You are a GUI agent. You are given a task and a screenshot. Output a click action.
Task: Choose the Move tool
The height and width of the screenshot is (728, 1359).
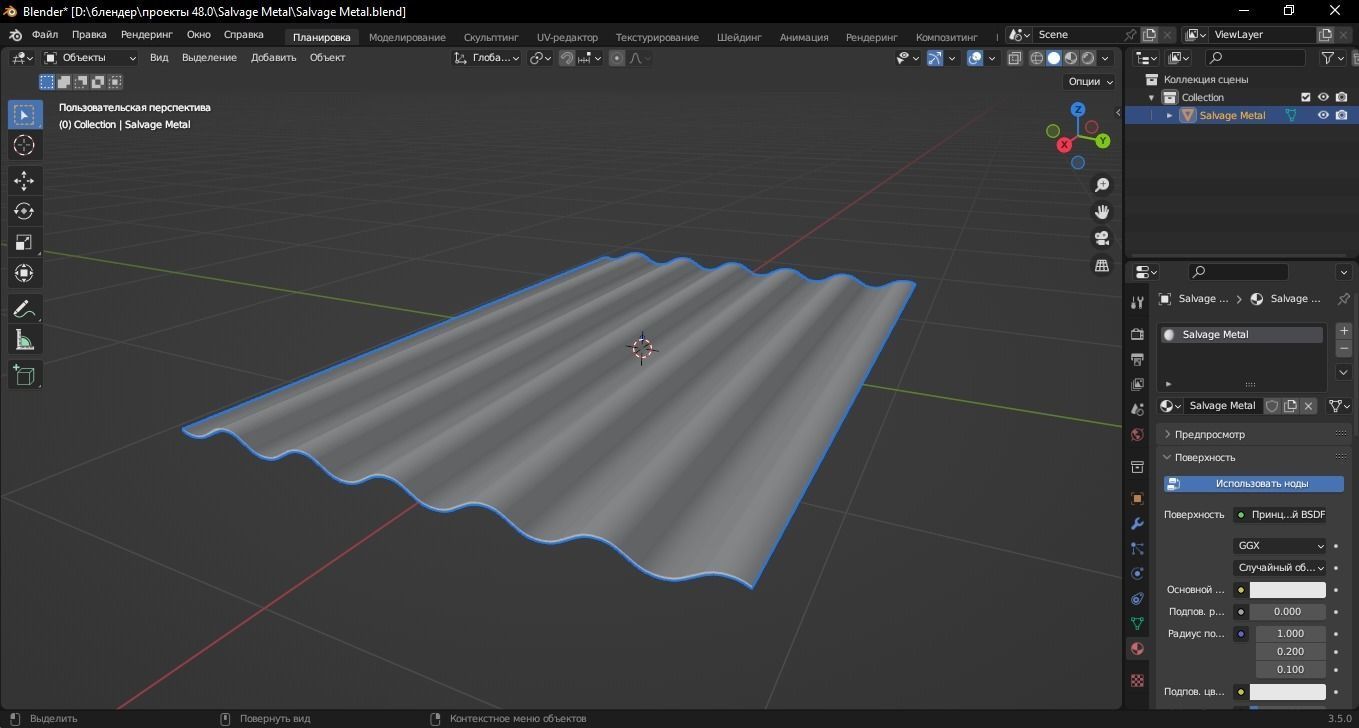[24, 180]
